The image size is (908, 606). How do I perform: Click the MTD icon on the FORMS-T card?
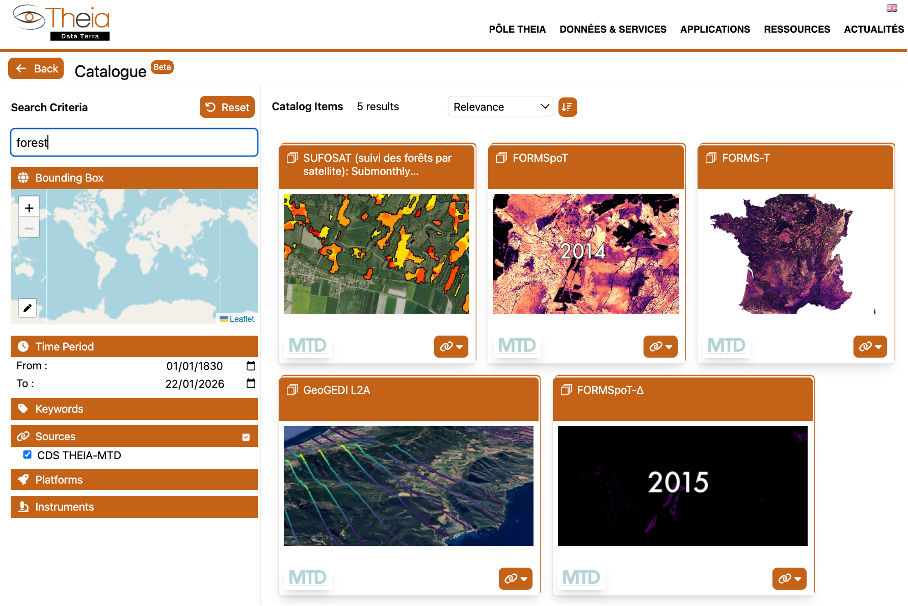pyautogui.click(x=726, y=346)
